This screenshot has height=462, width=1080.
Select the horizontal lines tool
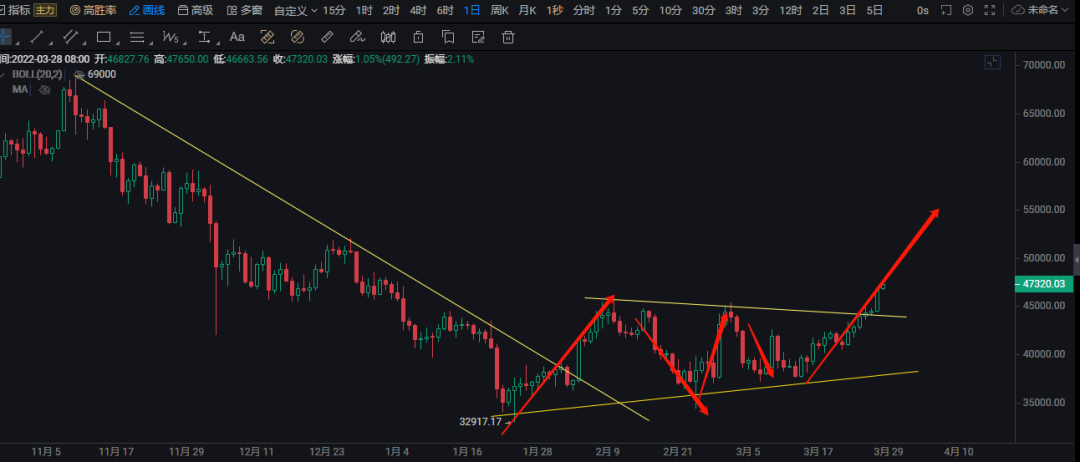point(137,37)
